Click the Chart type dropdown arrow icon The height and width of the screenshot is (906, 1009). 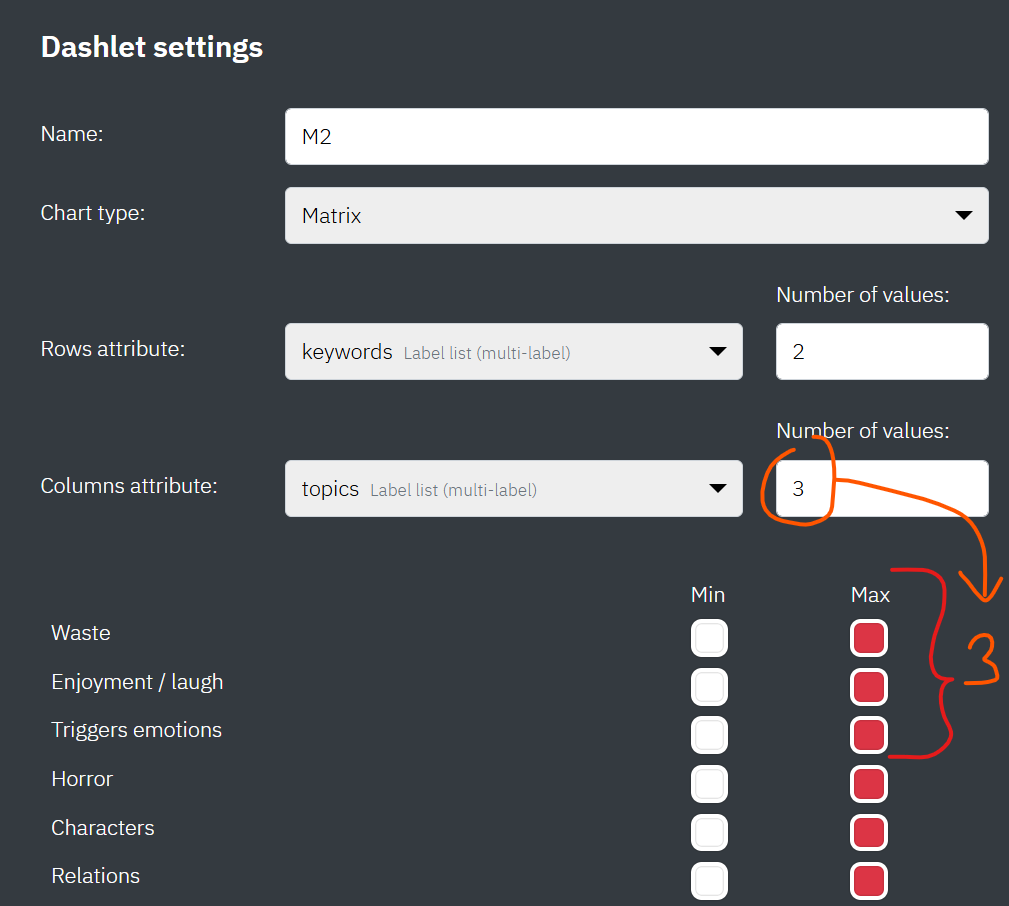(x=963, y=215)
